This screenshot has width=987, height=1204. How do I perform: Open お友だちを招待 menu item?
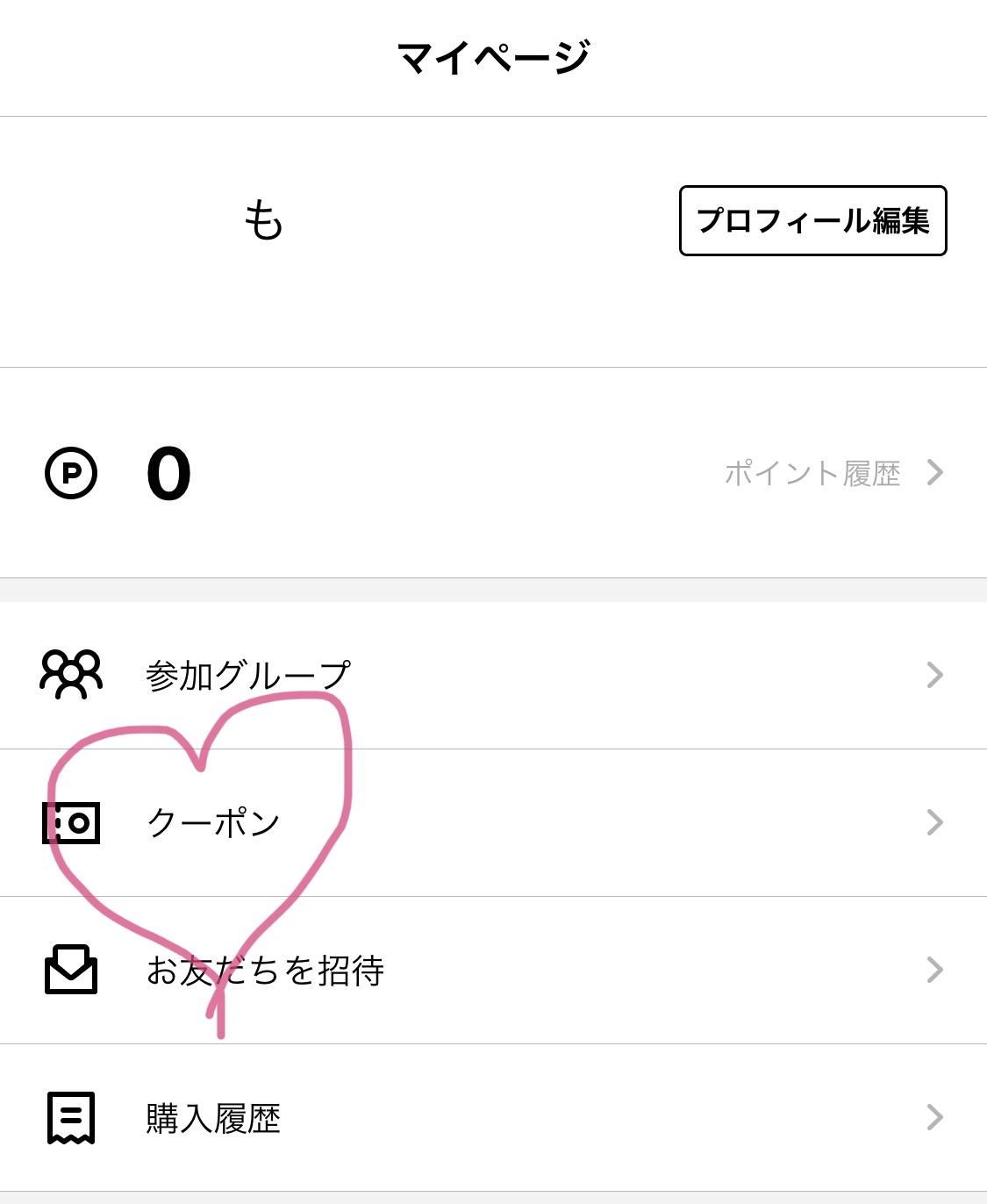pos(493,971)
